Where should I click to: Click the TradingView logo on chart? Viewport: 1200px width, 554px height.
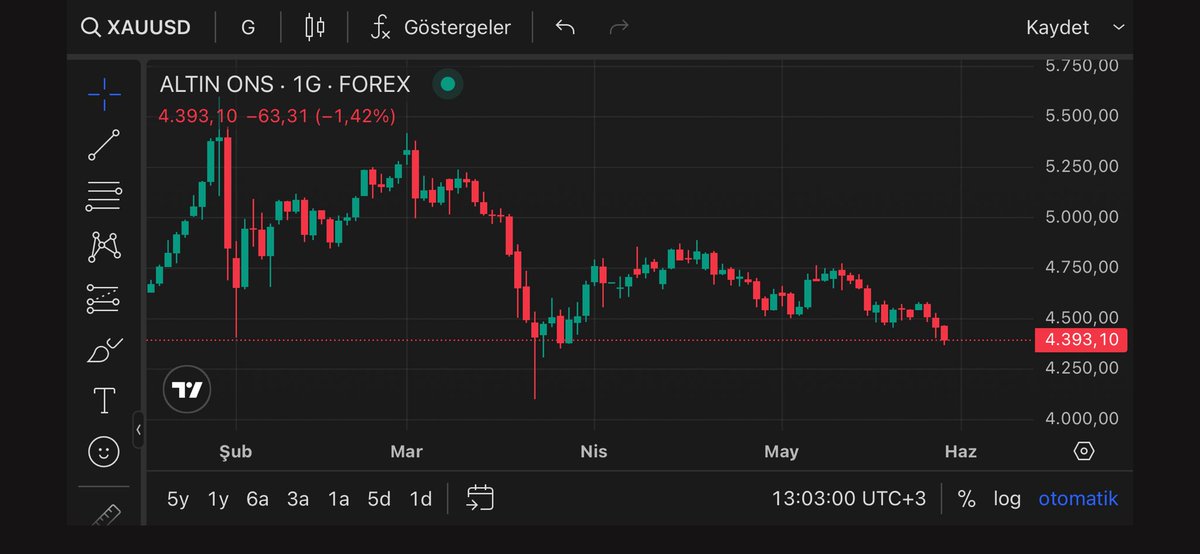click(x=187, y=390)
